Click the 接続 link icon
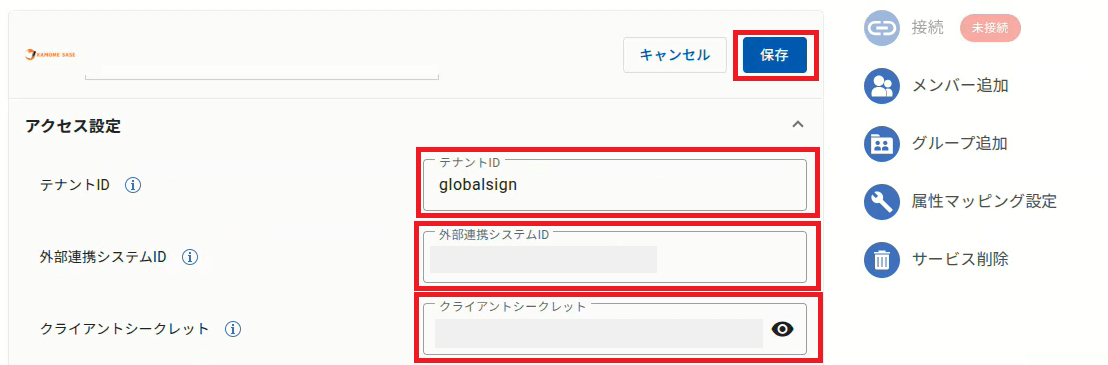Screen dimensions: 1108x365 (x=881, y=28)
